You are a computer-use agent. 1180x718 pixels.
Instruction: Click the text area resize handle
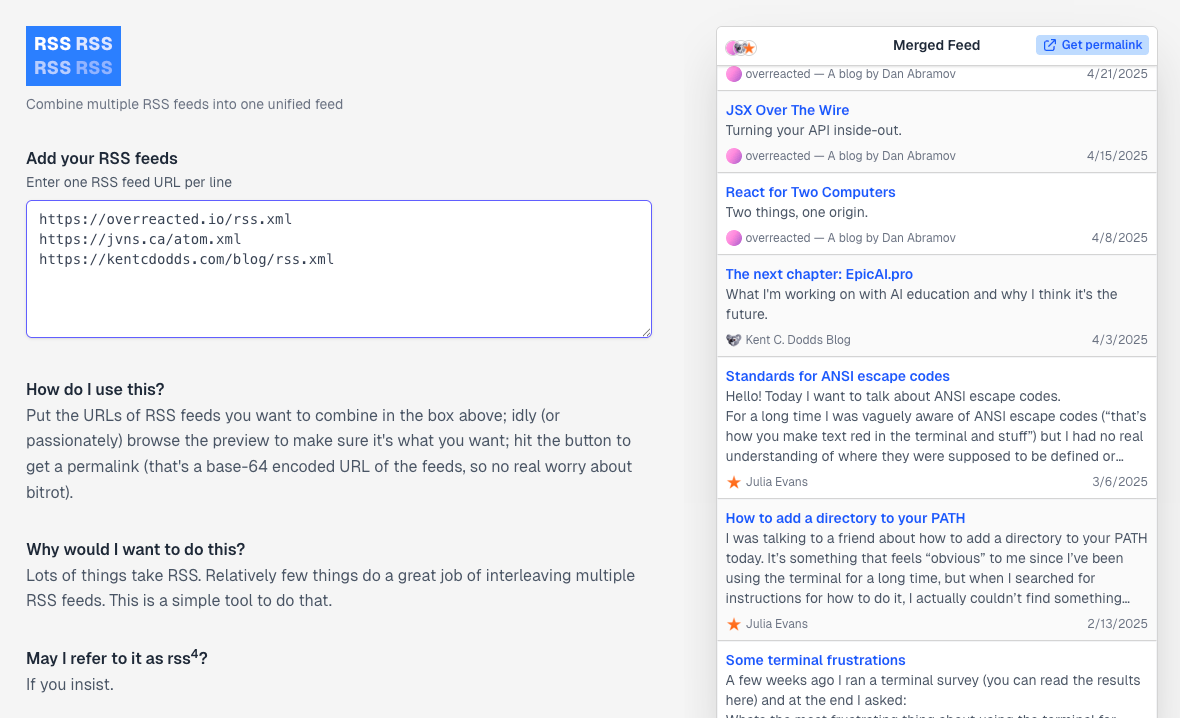[x=646, y=332]
